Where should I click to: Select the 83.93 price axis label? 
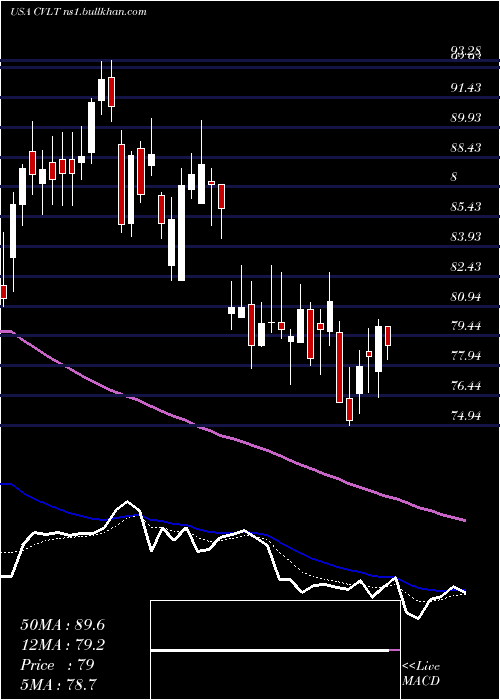(466, 236)
